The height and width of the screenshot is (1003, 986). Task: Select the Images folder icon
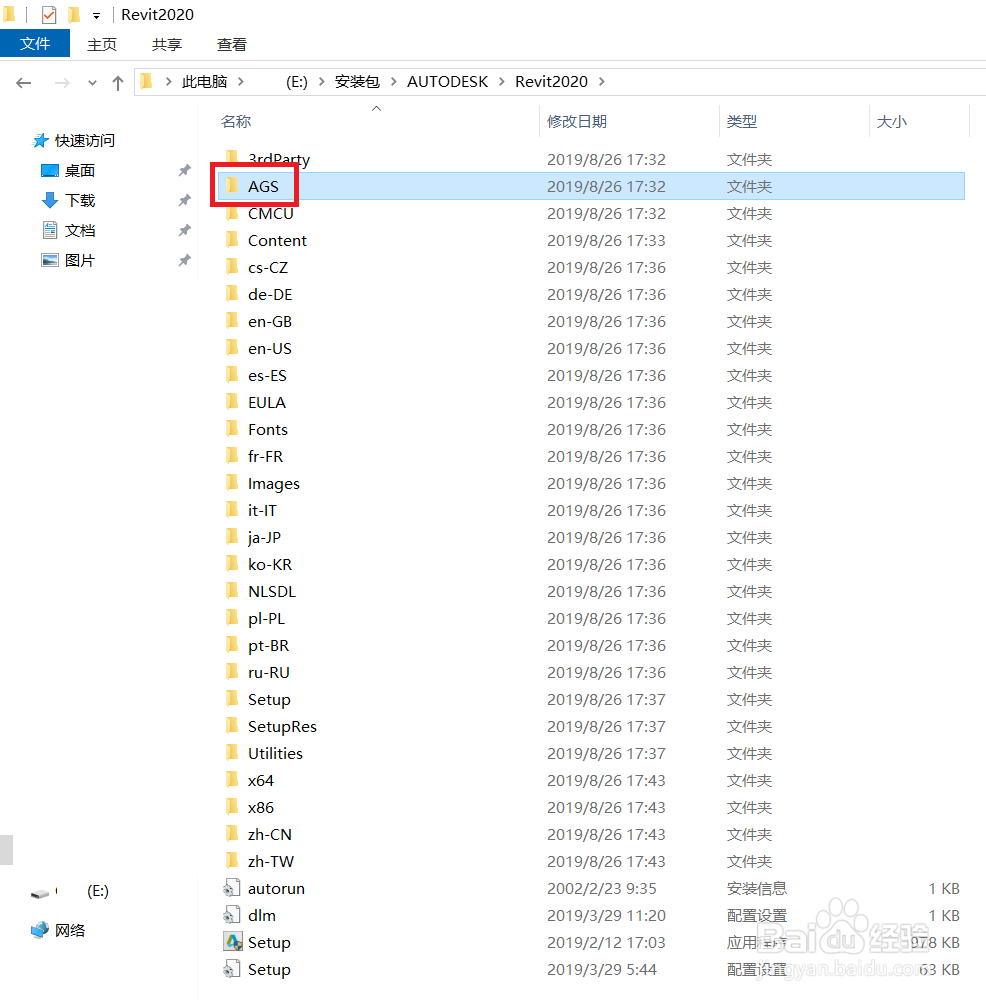click(x=232, y=483)
